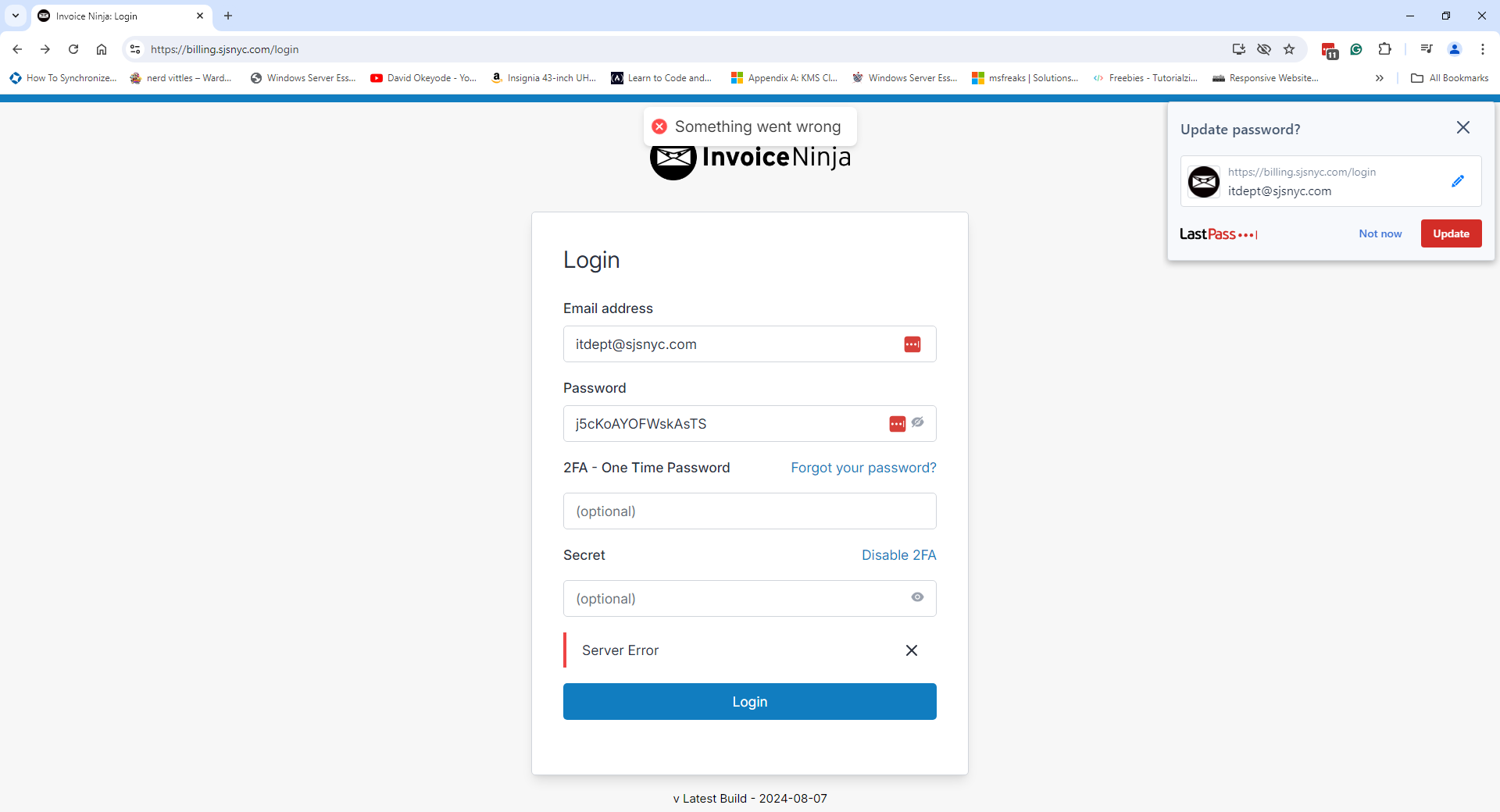Open the tab search dropdown arrow
Screen dimensions: 1500x812
coord(16,16)
